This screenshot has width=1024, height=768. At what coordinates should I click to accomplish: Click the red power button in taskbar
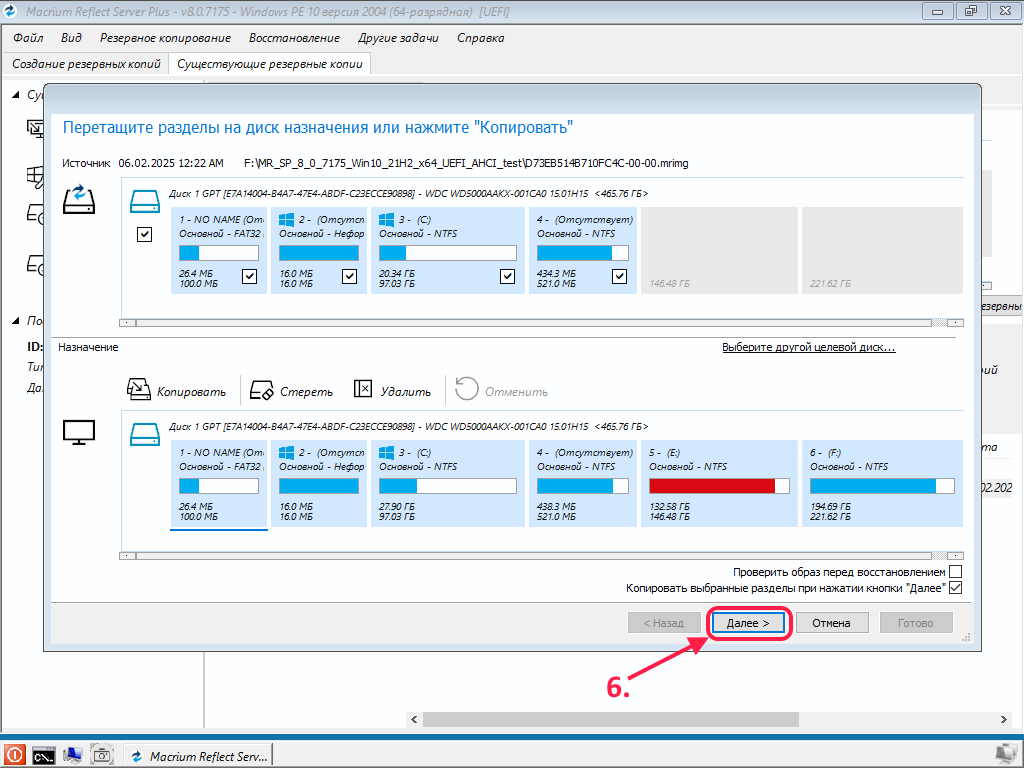14,755
